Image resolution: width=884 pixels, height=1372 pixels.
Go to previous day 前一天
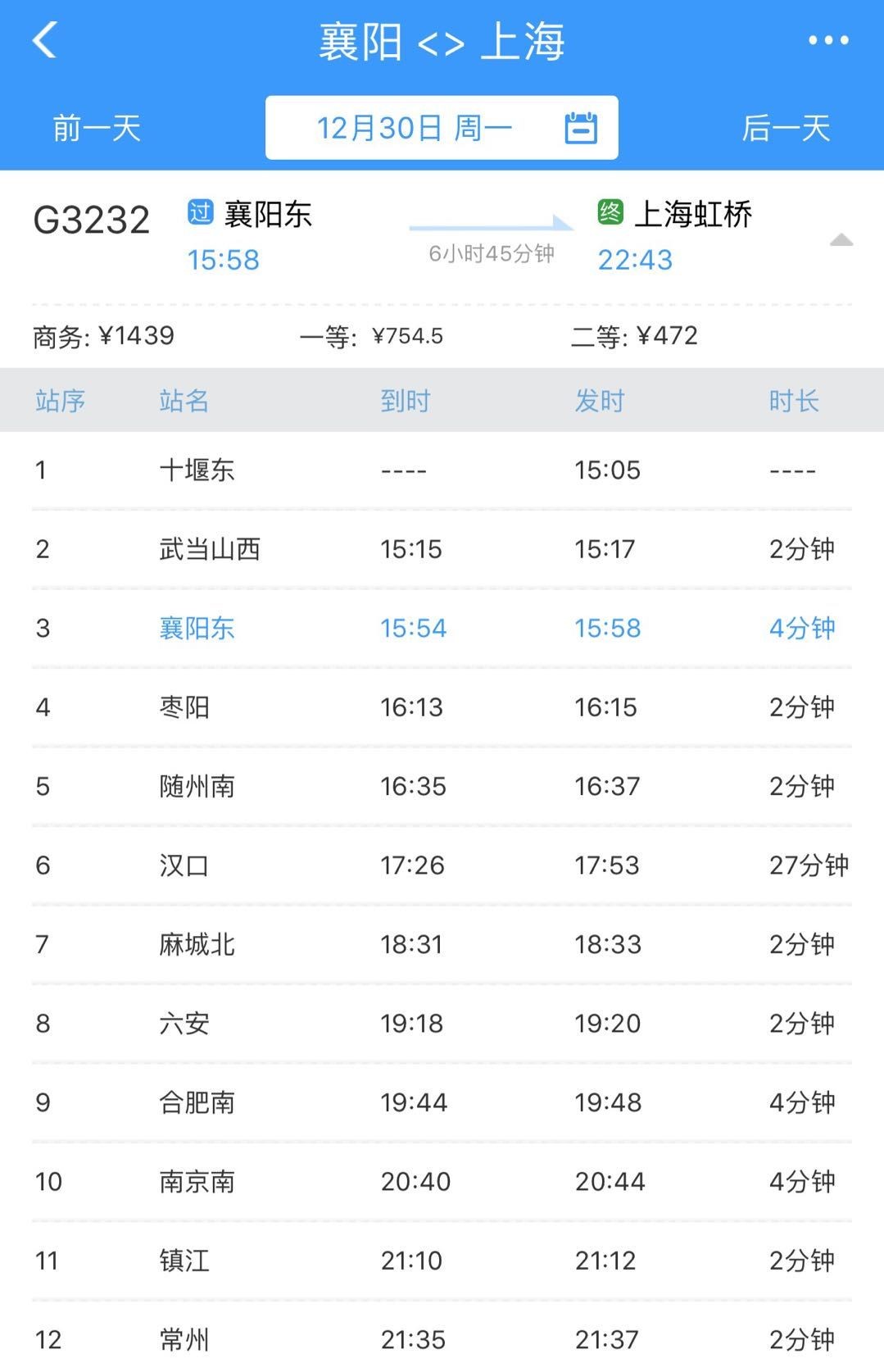(97, 129)
